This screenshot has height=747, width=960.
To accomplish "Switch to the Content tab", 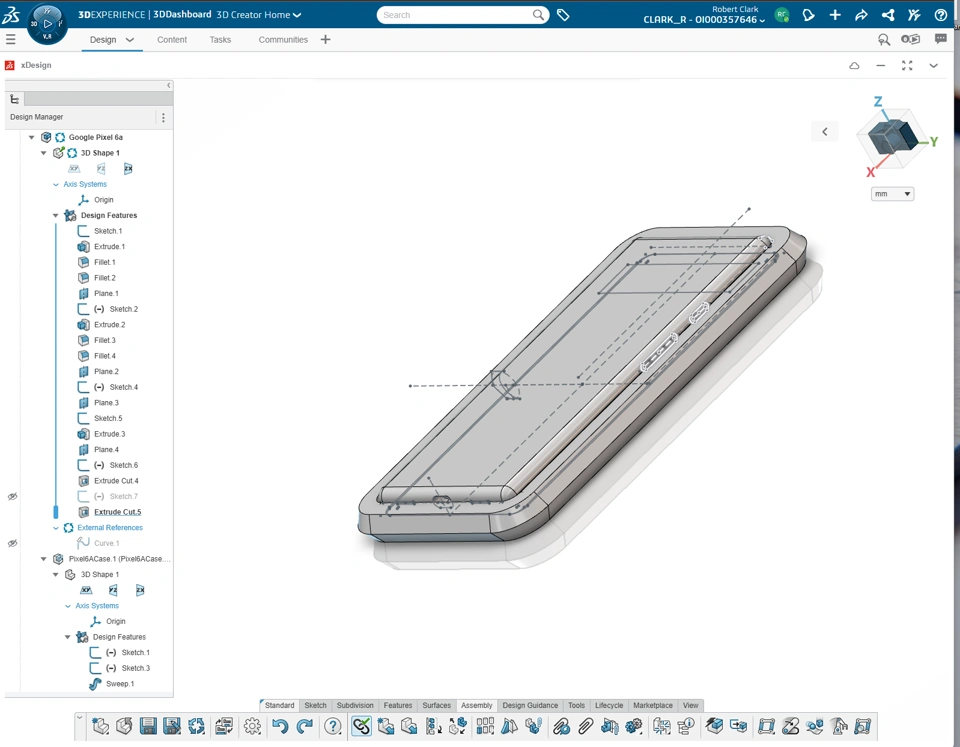I will (171, 40).
